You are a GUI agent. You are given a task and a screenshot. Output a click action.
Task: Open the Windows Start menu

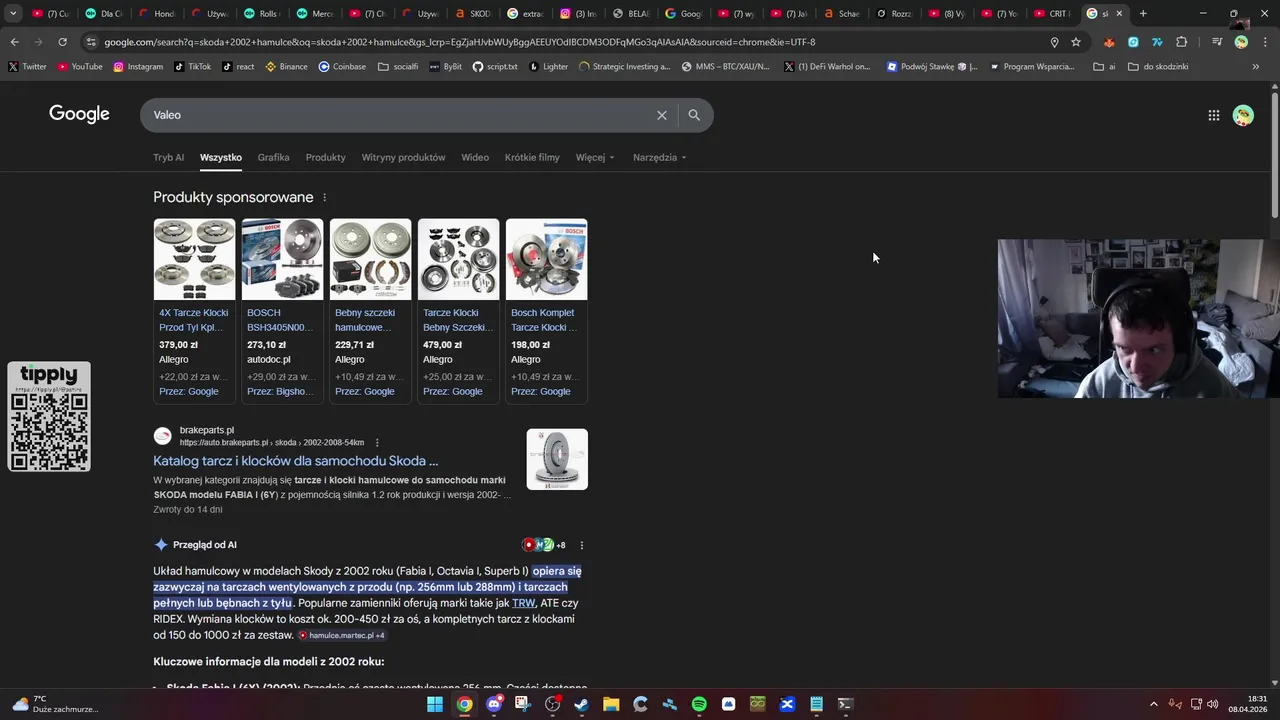click(x=435, y=704)
